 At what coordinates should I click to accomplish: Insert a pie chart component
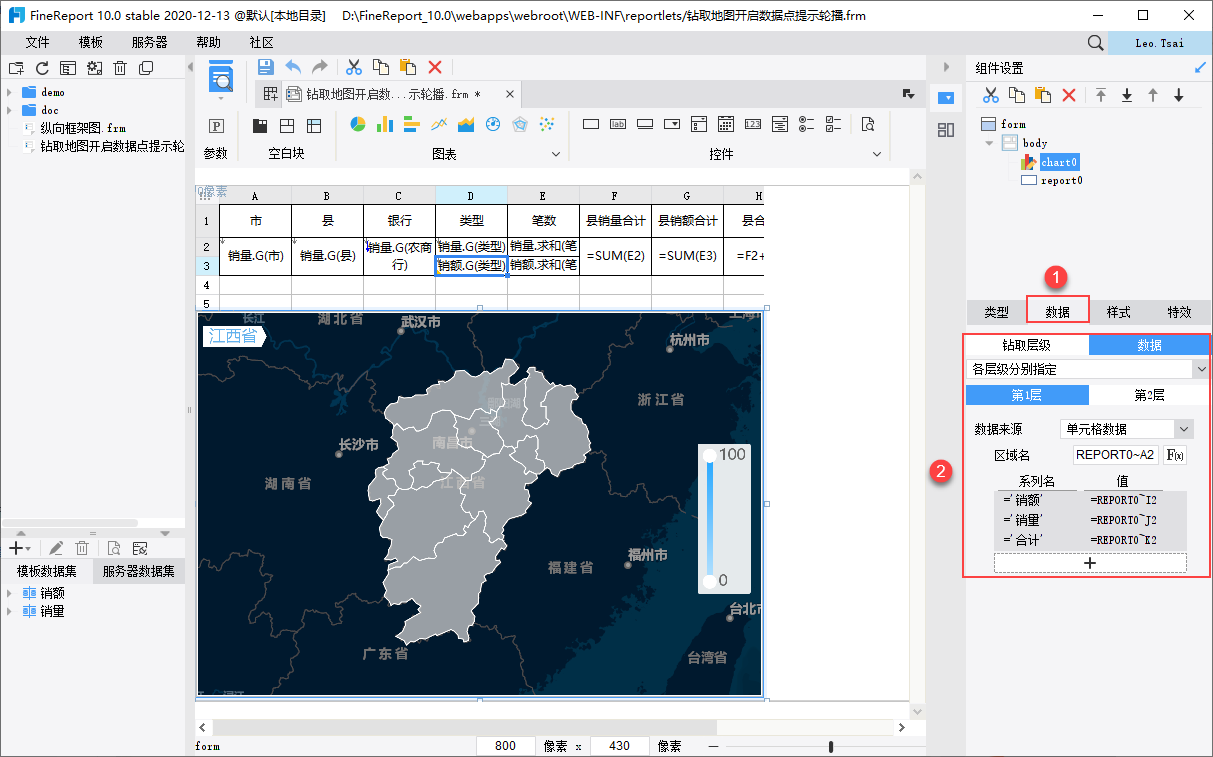pos(357,125)
